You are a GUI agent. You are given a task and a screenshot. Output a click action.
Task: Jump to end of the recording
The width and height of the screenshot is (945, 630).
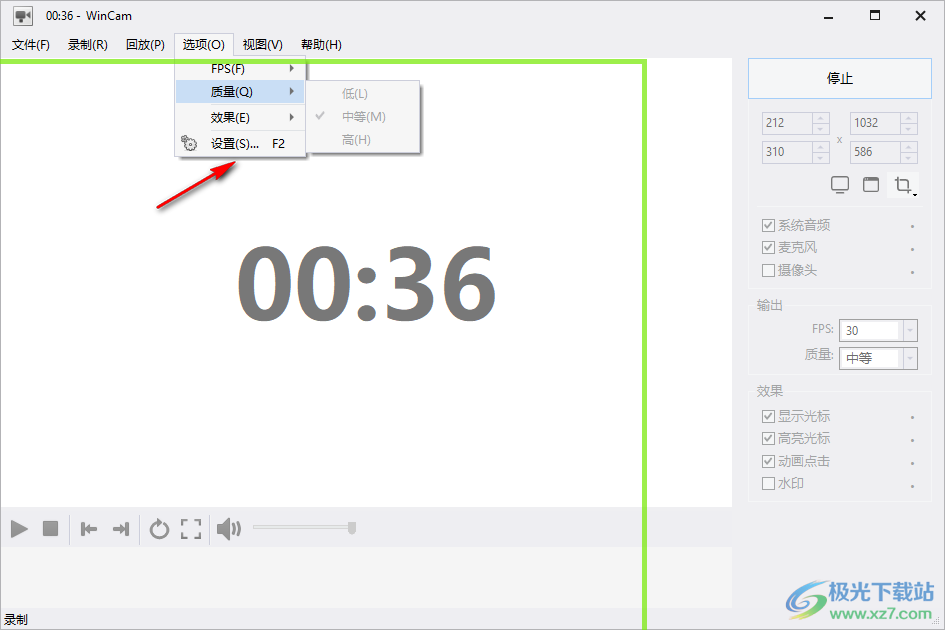click(121, 529)
